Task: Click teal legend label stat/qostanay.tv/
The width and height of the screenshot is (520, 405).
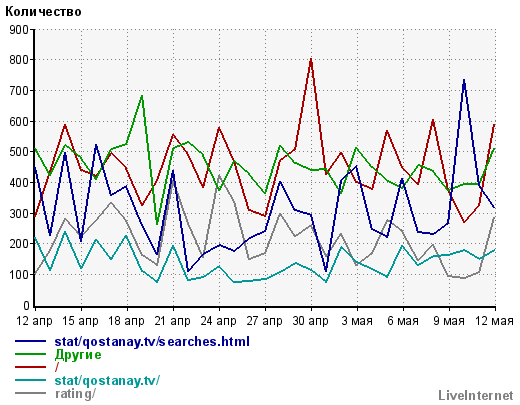Action: pyautogui.click(x=107, y=381)
